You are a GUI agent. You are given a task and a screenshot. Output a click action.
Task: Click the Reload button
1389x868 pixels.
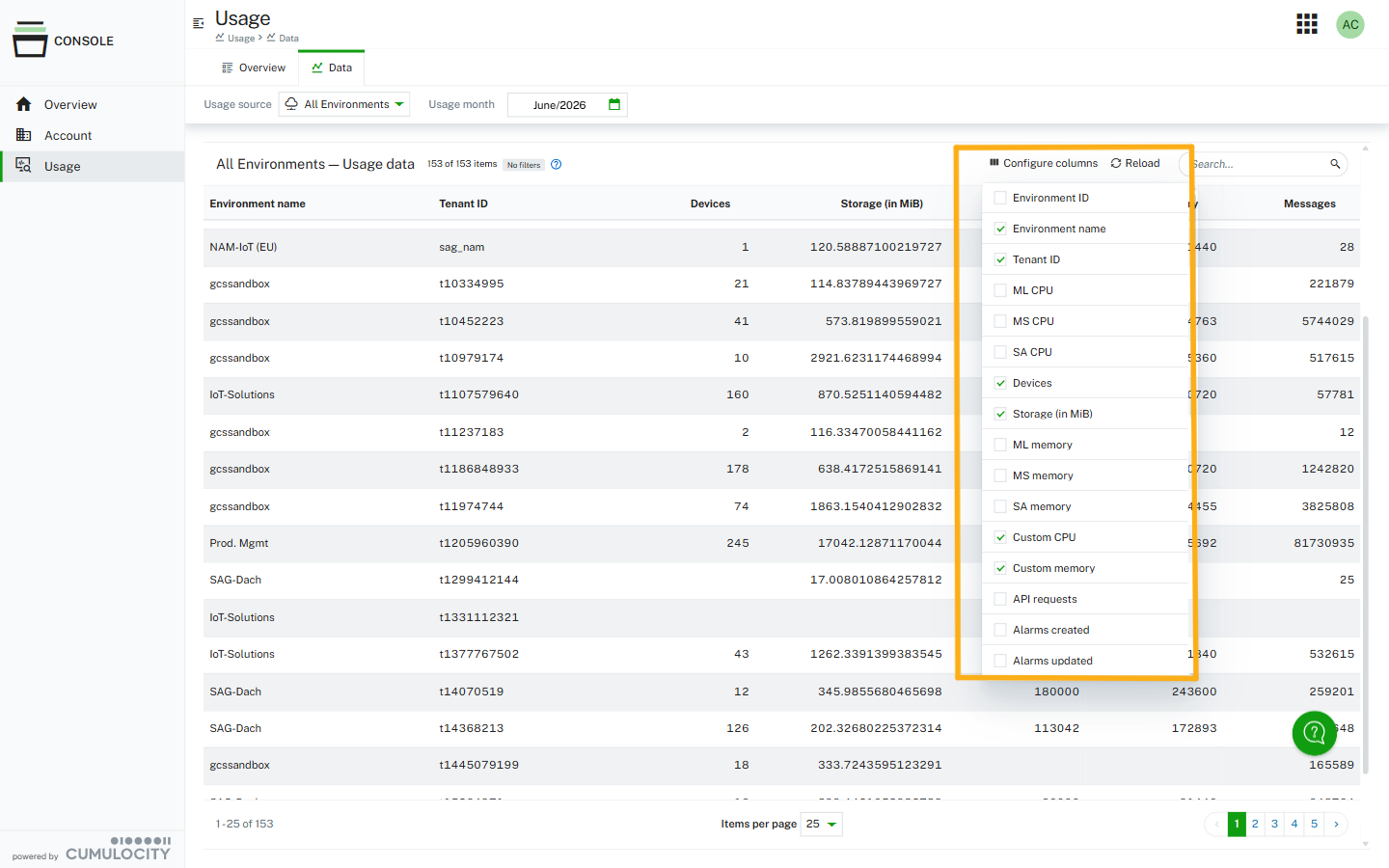pos(1135,163)
